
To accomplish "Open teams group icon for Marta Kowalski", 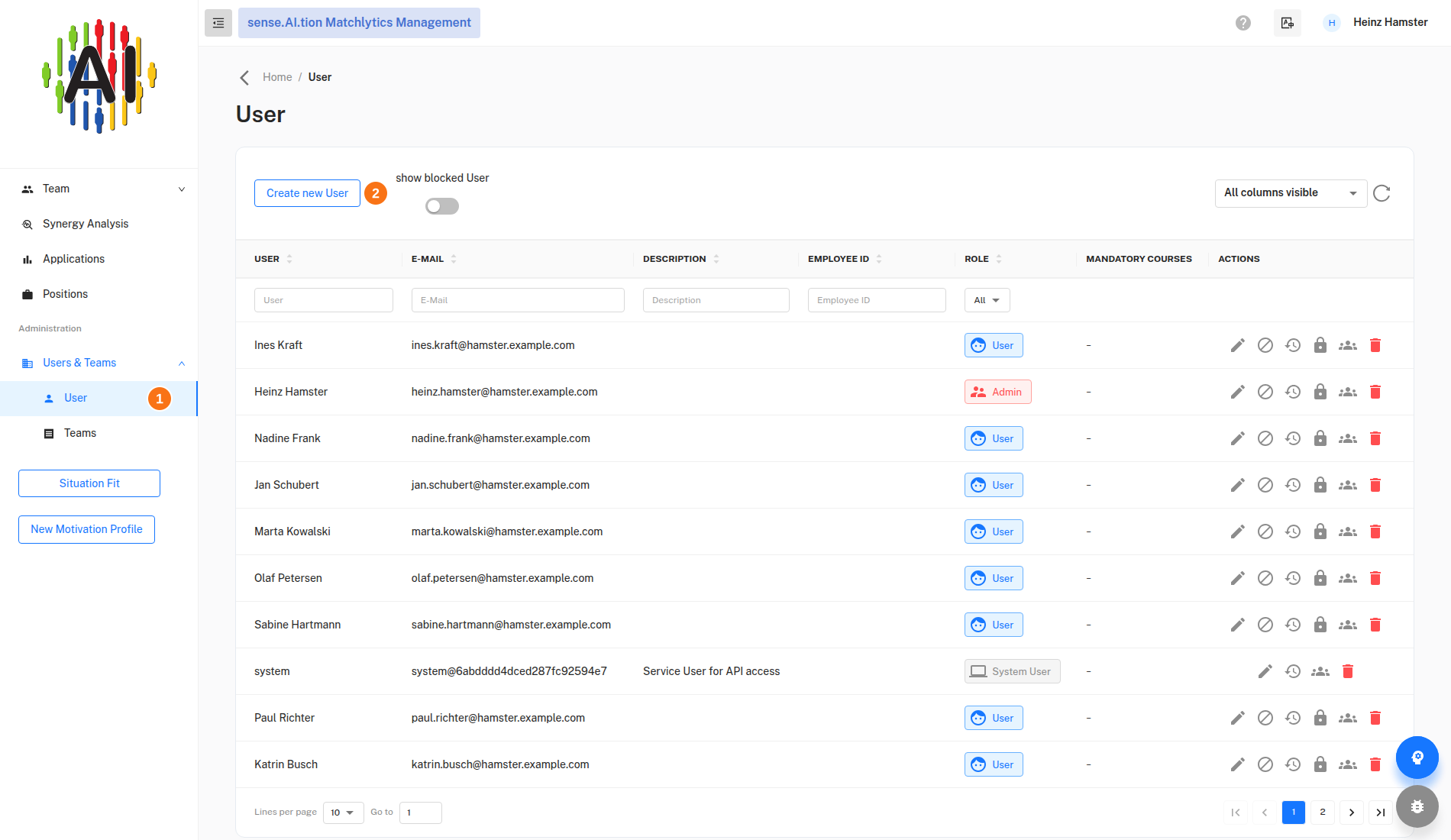I will (1348, 531).
